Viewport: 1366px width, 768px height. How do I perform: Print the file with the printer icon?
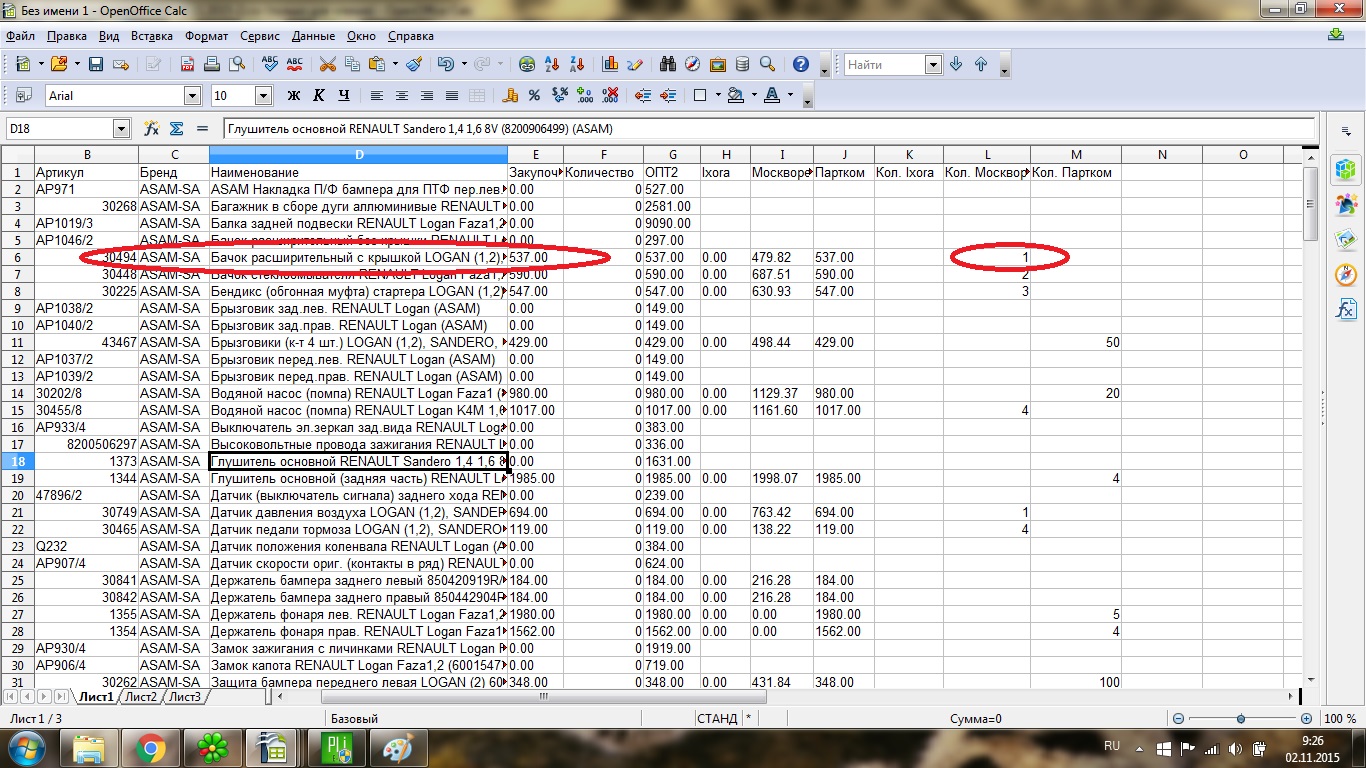(212, 64)
